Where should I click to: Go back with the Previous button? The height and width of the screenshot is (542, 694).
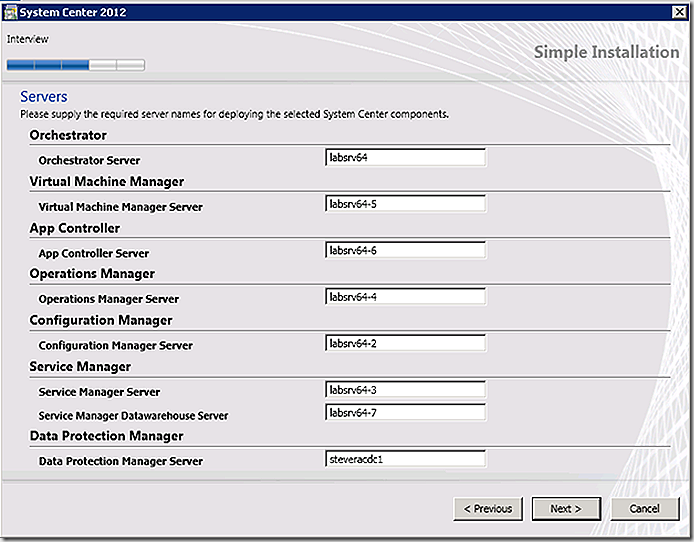(x=488, y=509)
